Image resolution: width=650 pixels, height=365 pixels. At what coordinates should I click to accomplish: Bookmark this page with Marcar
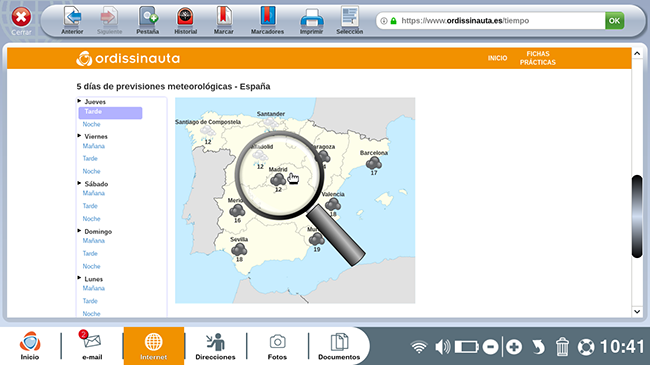[x=223, y=20]
